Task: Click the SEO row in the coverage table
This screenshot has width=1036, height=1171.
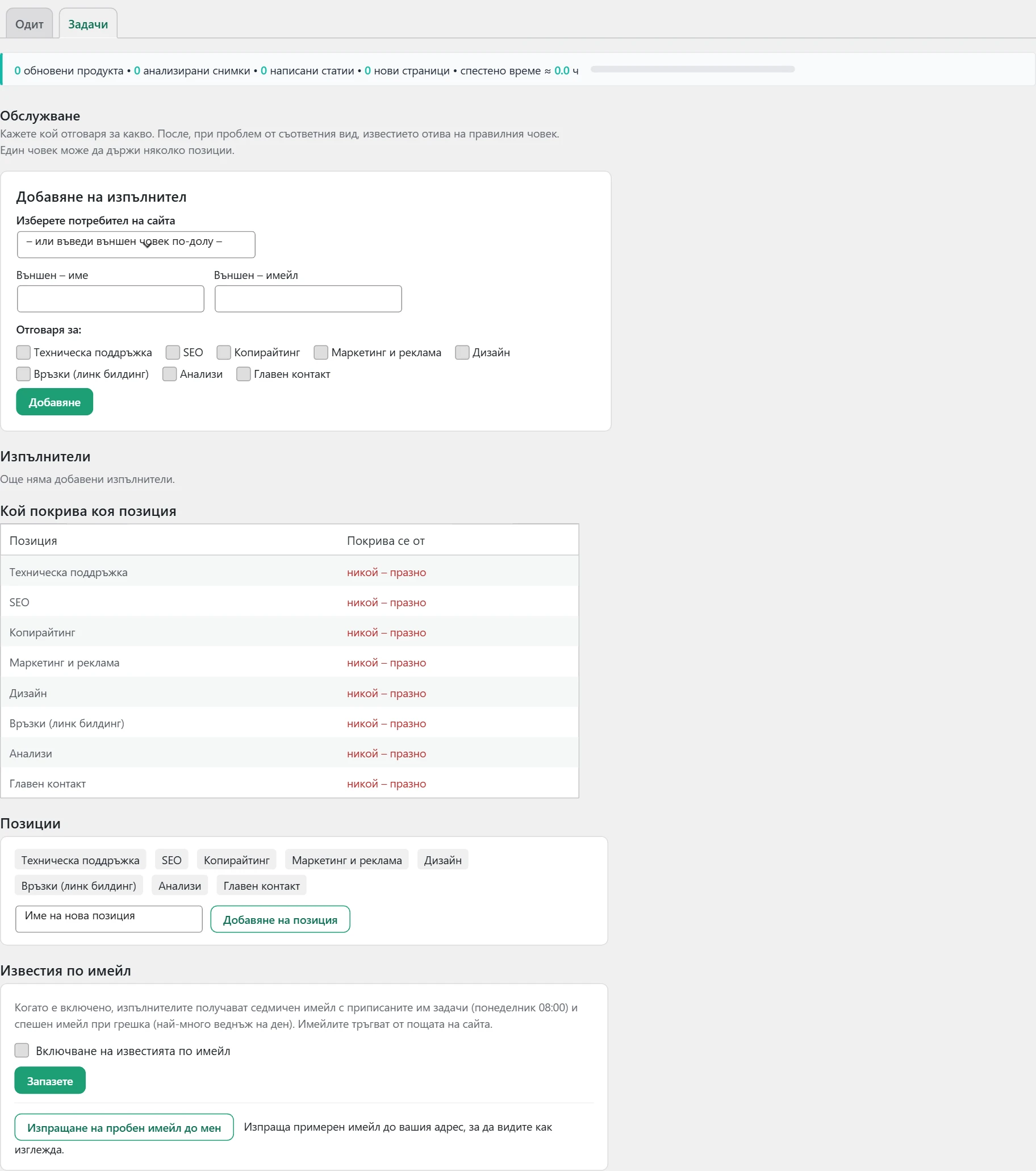Action: [290, 602]
